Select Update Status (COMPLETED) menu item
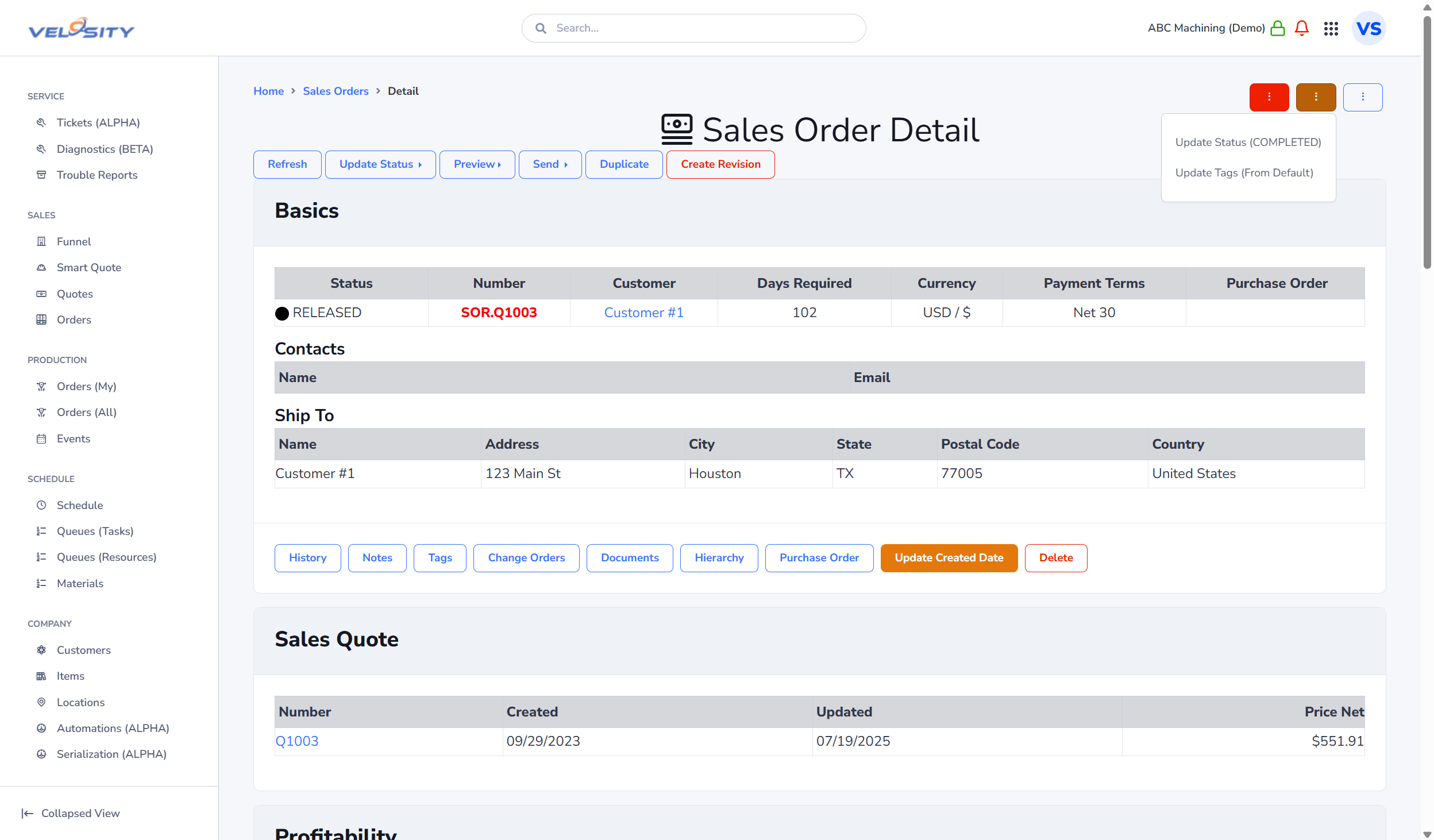1434x840 pixels. [1248, 142]
